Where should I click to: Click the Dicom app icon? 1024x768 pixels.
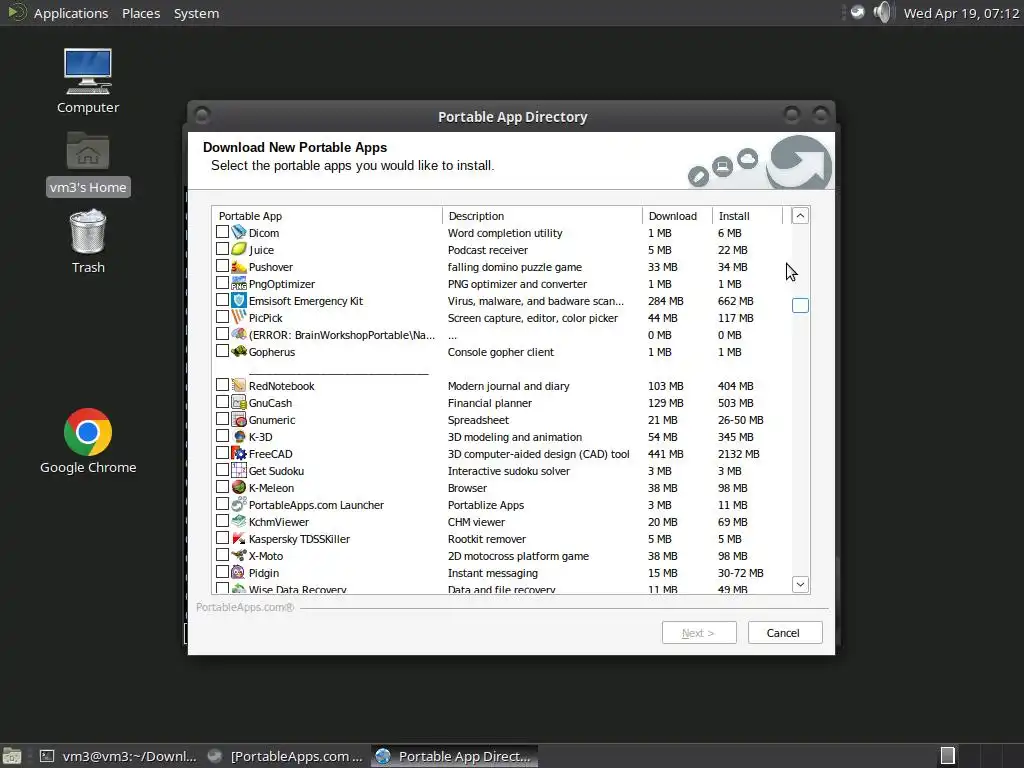[x=239, y=232]
